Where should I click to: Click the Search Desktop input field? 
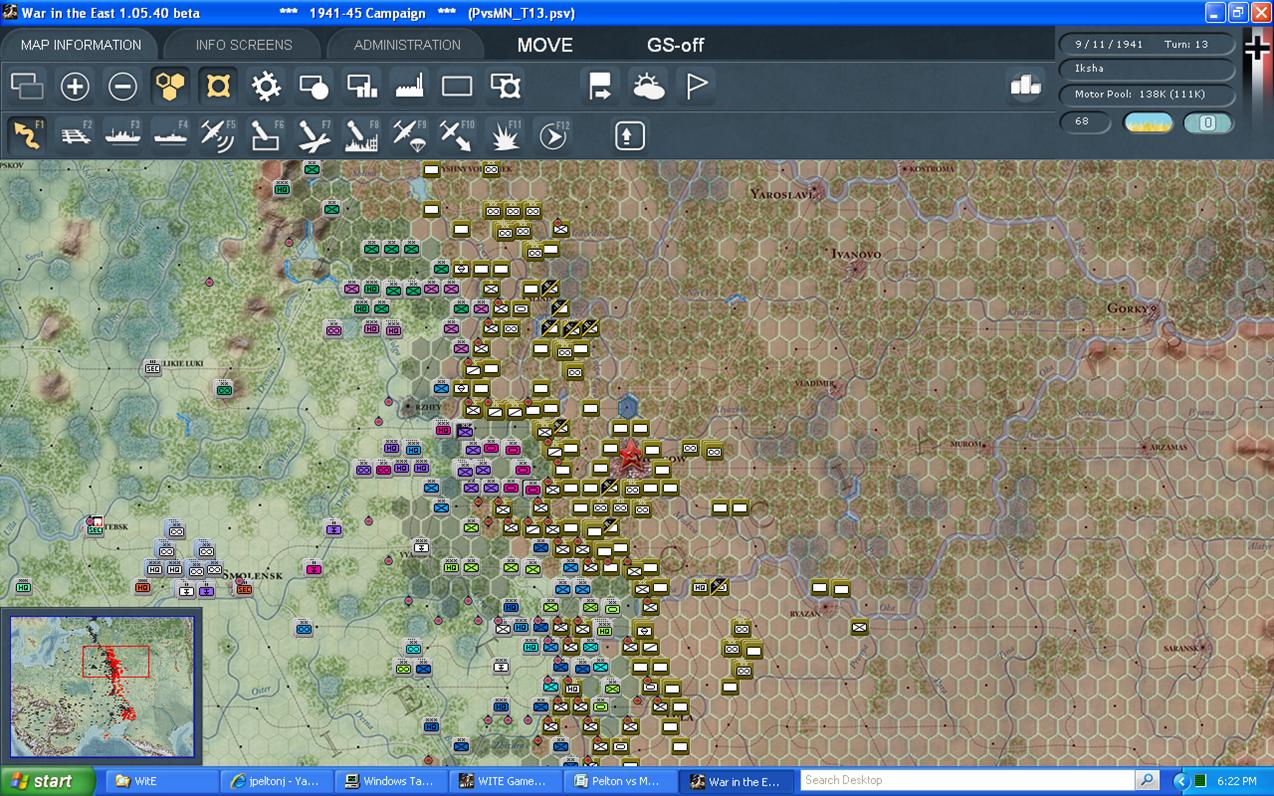coord(968,780)
